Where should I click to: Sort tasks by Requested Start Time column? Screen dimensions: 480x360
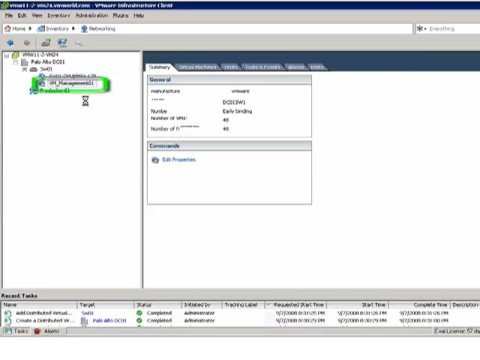click(296, 305)
